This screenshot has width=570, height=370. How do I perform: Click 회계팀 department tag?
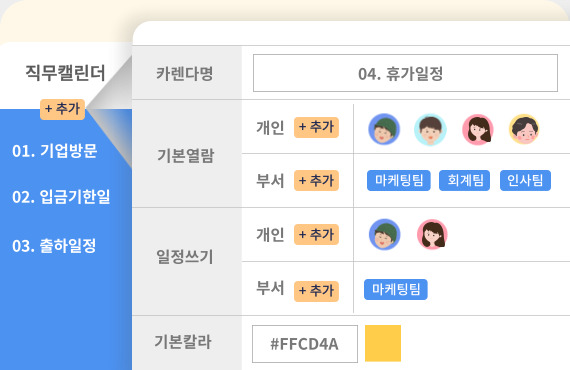(x=465, y=180)
